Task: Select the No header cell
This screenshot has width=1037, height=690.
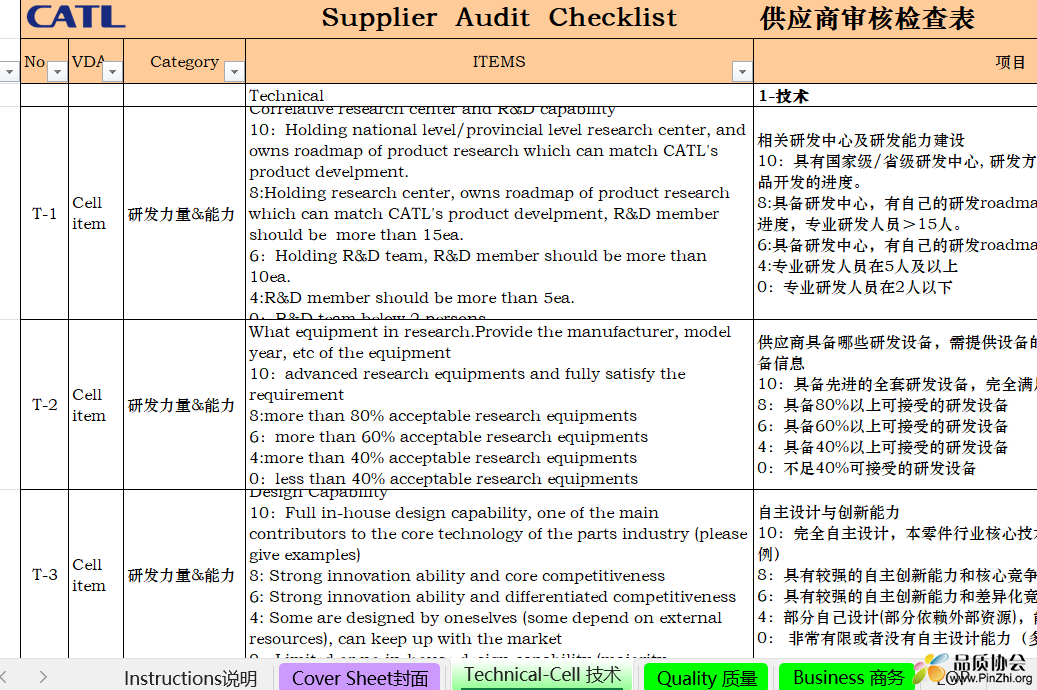Action: click(44, 62)
